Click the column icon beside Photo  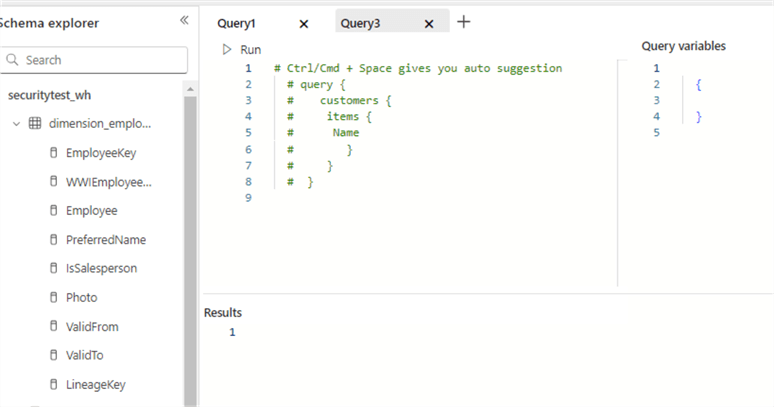click(53, 298)
